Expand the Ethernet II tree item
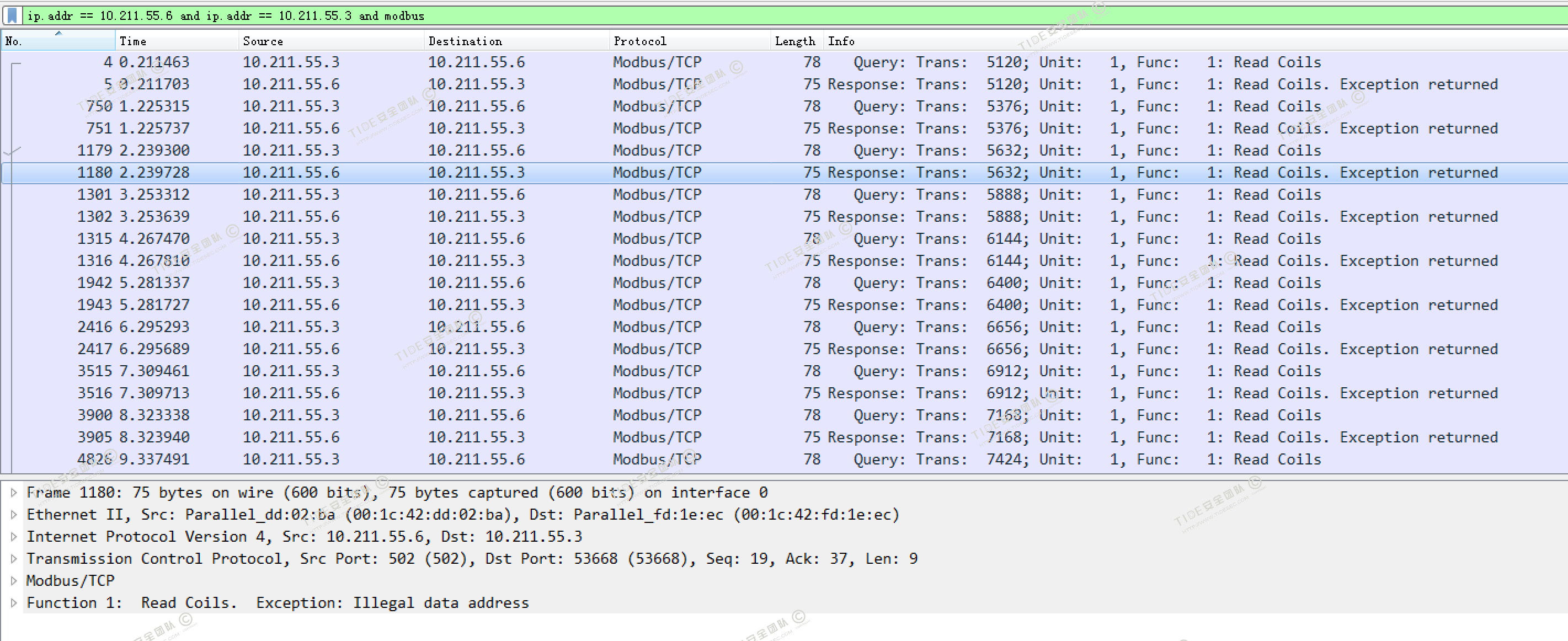1568x641 pixels. 13,514
